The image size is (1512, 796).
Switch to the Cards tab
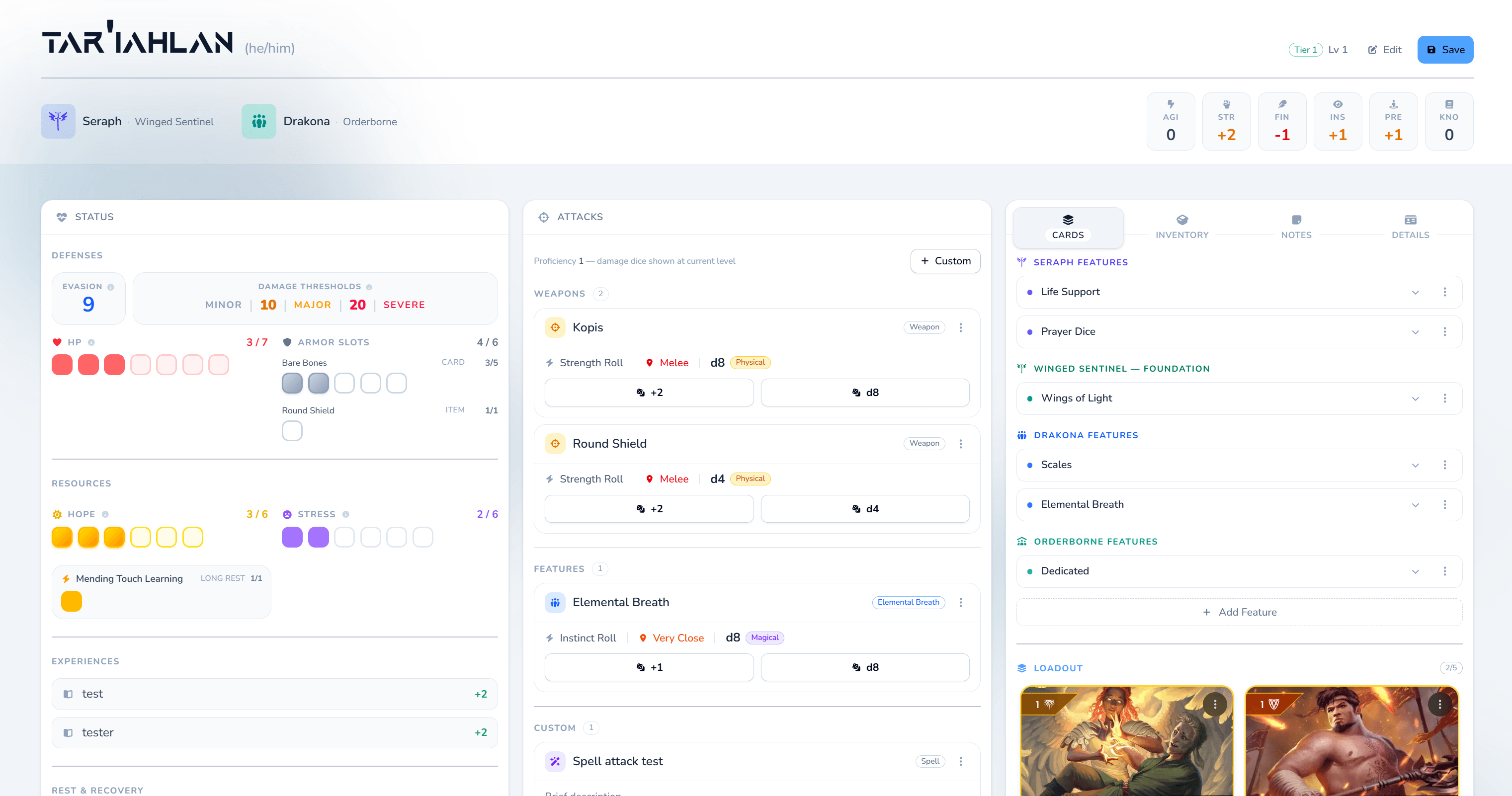pos(1068,227)
